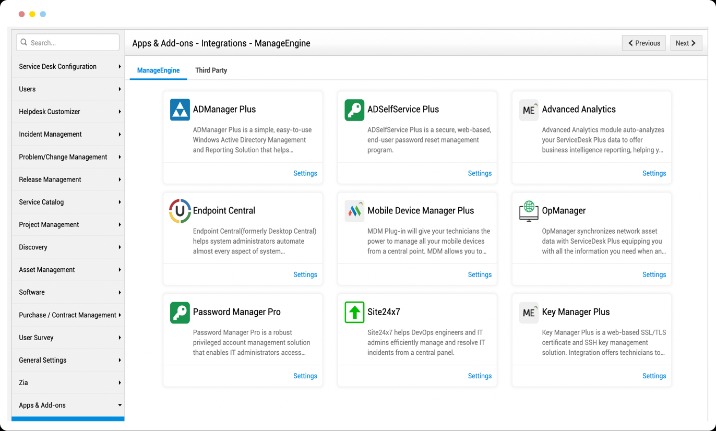Click the Mobile Device Manager Plus icon
Screen dimensions: 716x431
pos(354,211)
